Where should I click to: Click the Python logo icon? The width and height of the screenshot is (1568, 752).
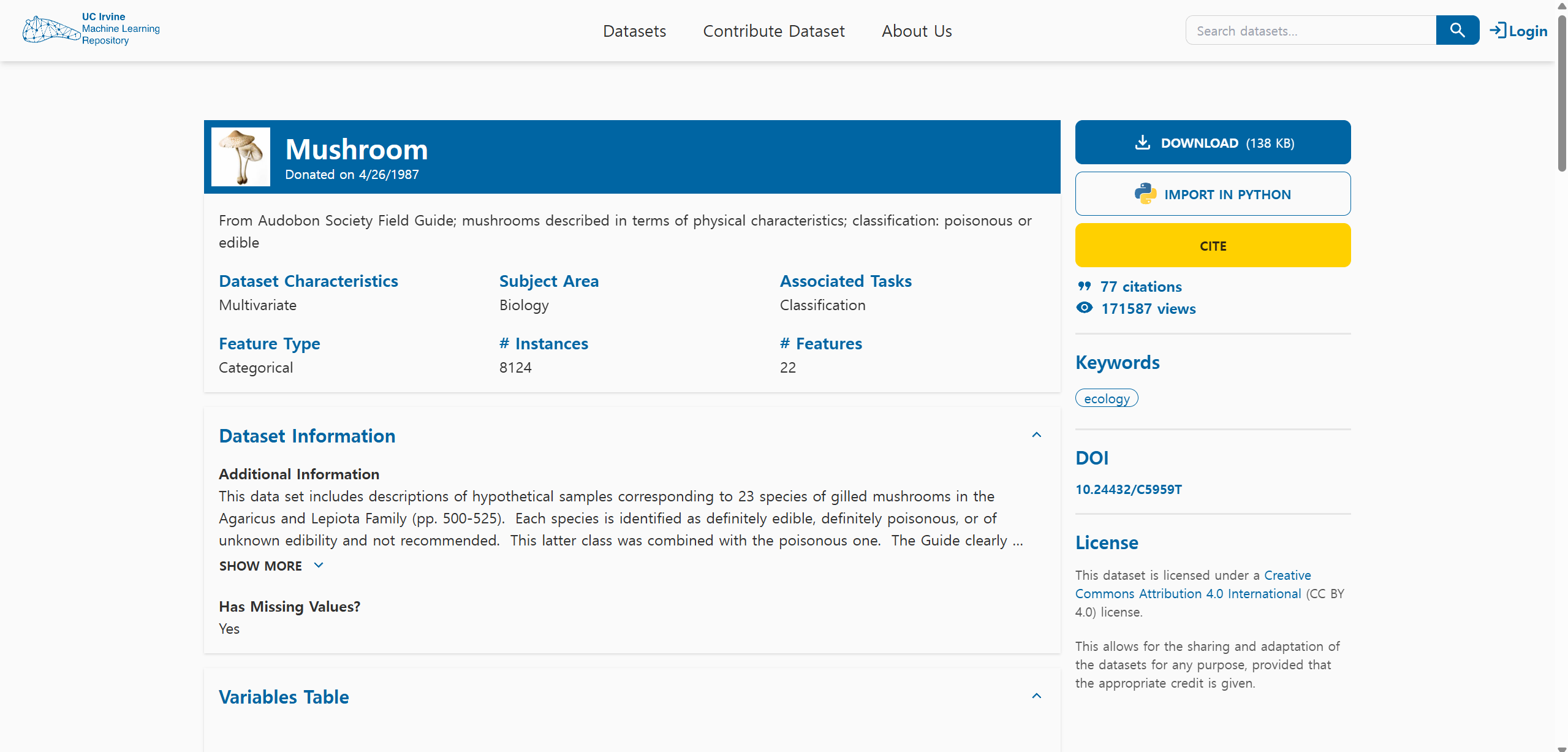1145,194
